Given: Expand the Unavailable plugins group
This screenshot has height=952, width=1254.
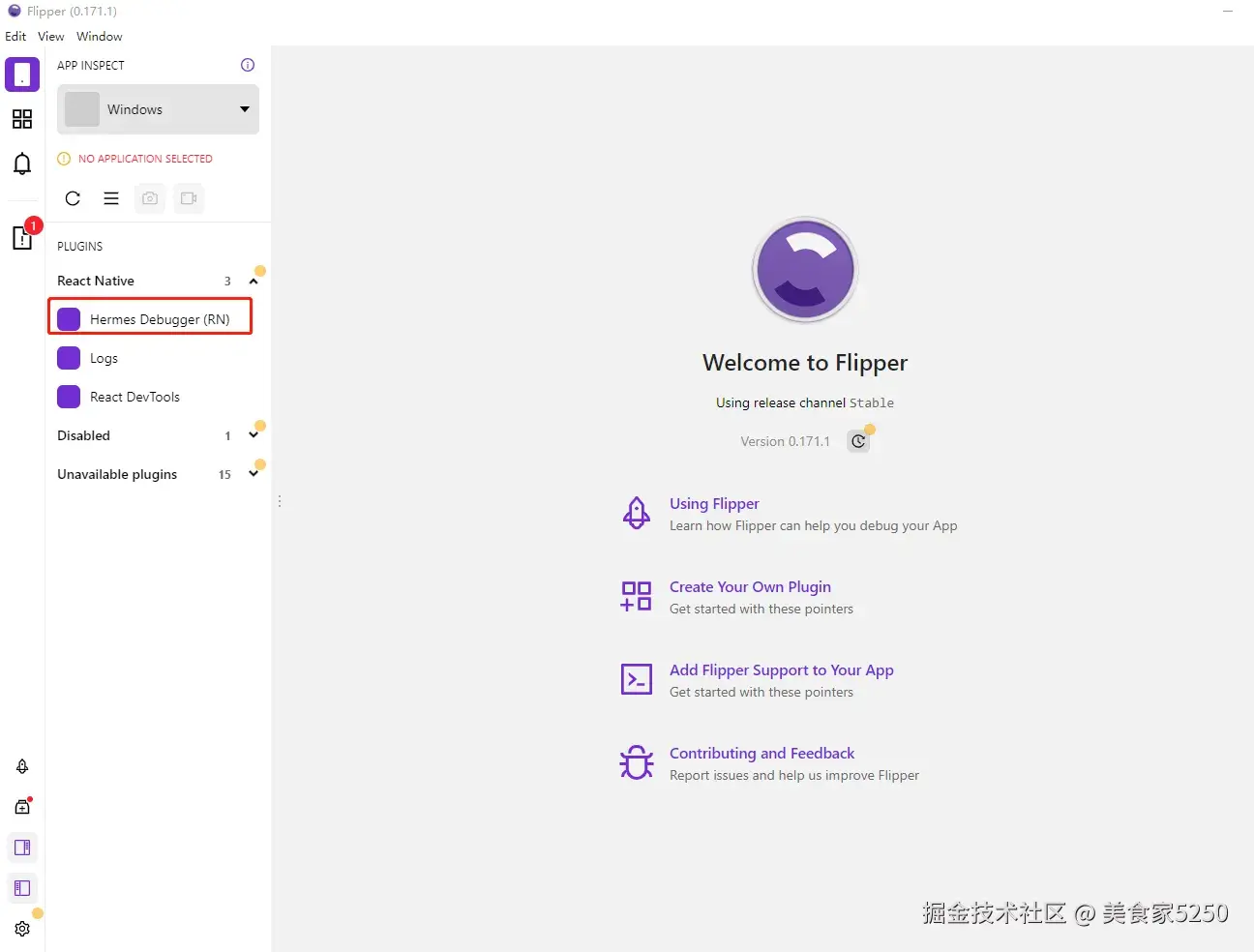Looking at the screenshot, I should pos(254,474).
